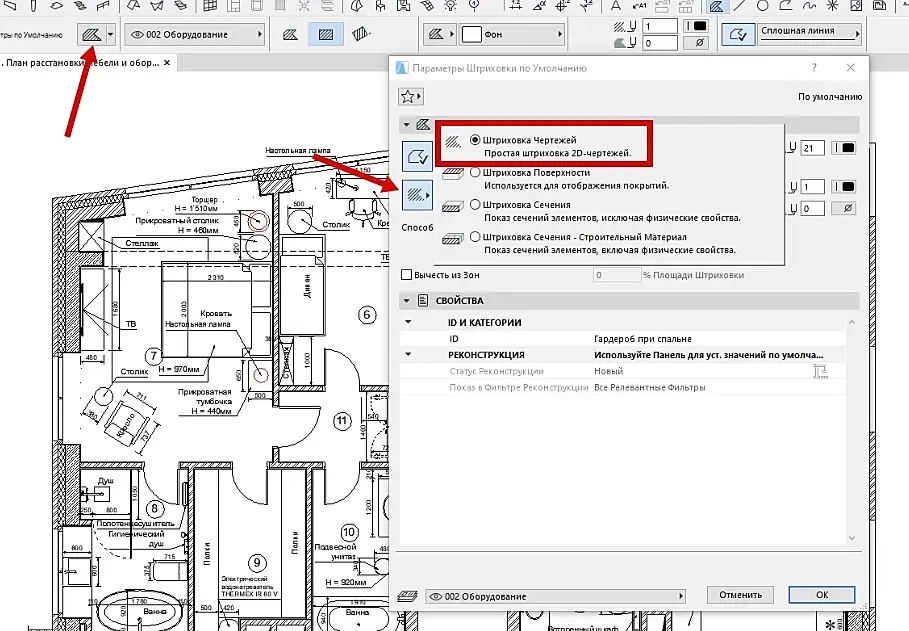
Task: Confirm the dialog with the OK button
Action: 821,595
